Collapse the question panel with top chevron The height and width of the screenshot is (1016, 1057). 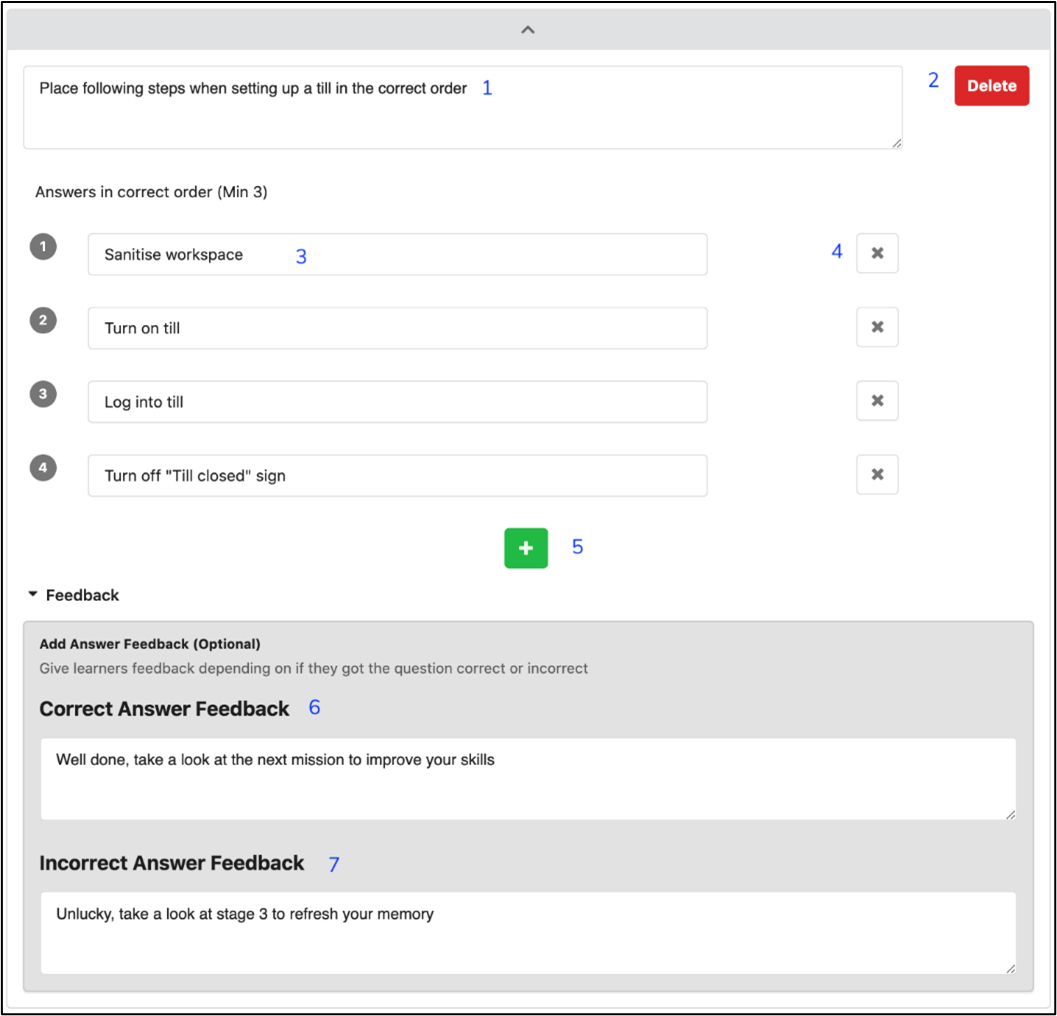click(528, 30)
